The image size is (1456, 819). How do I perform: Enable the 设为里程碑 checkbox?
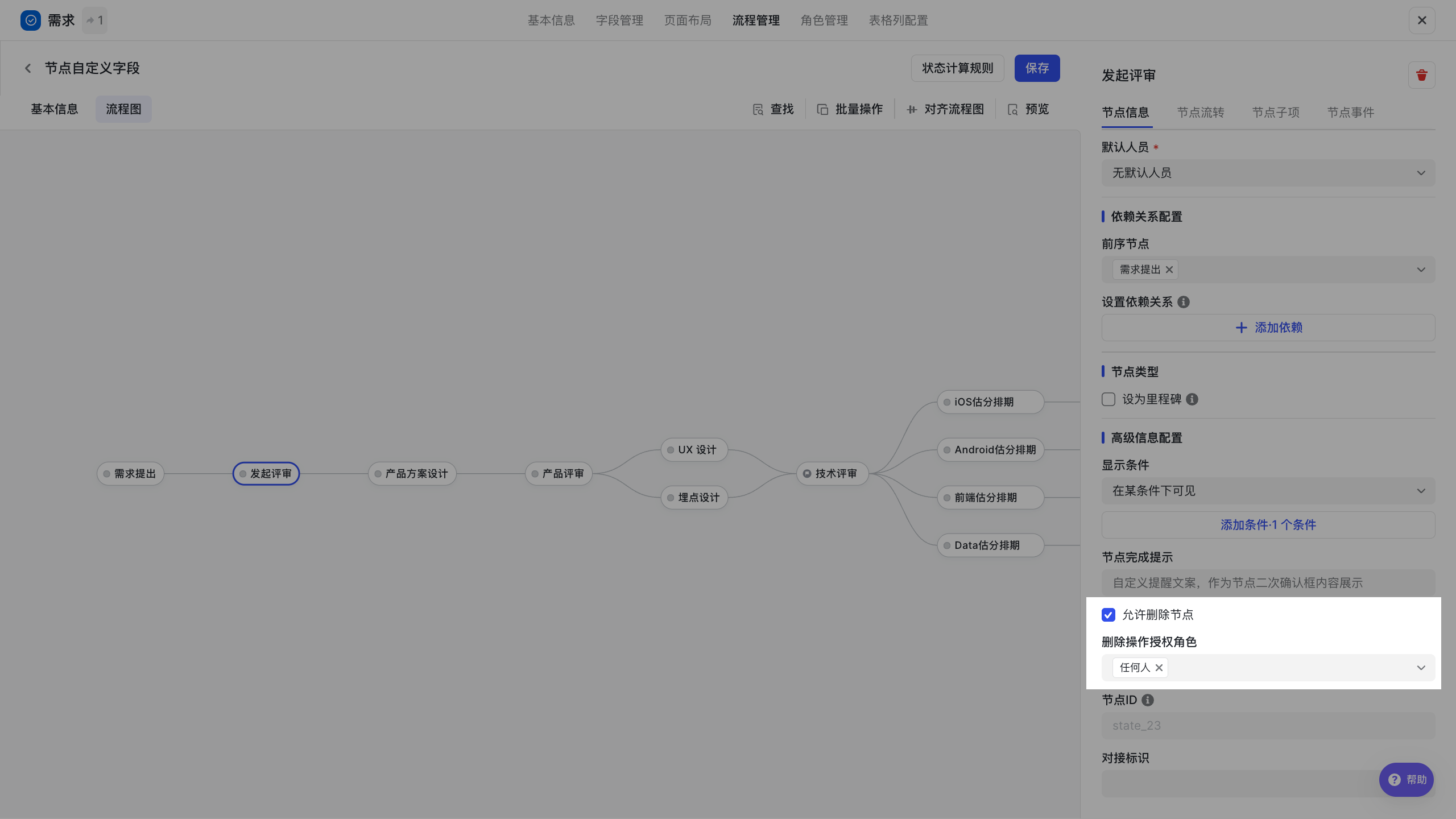(1108, 399)
